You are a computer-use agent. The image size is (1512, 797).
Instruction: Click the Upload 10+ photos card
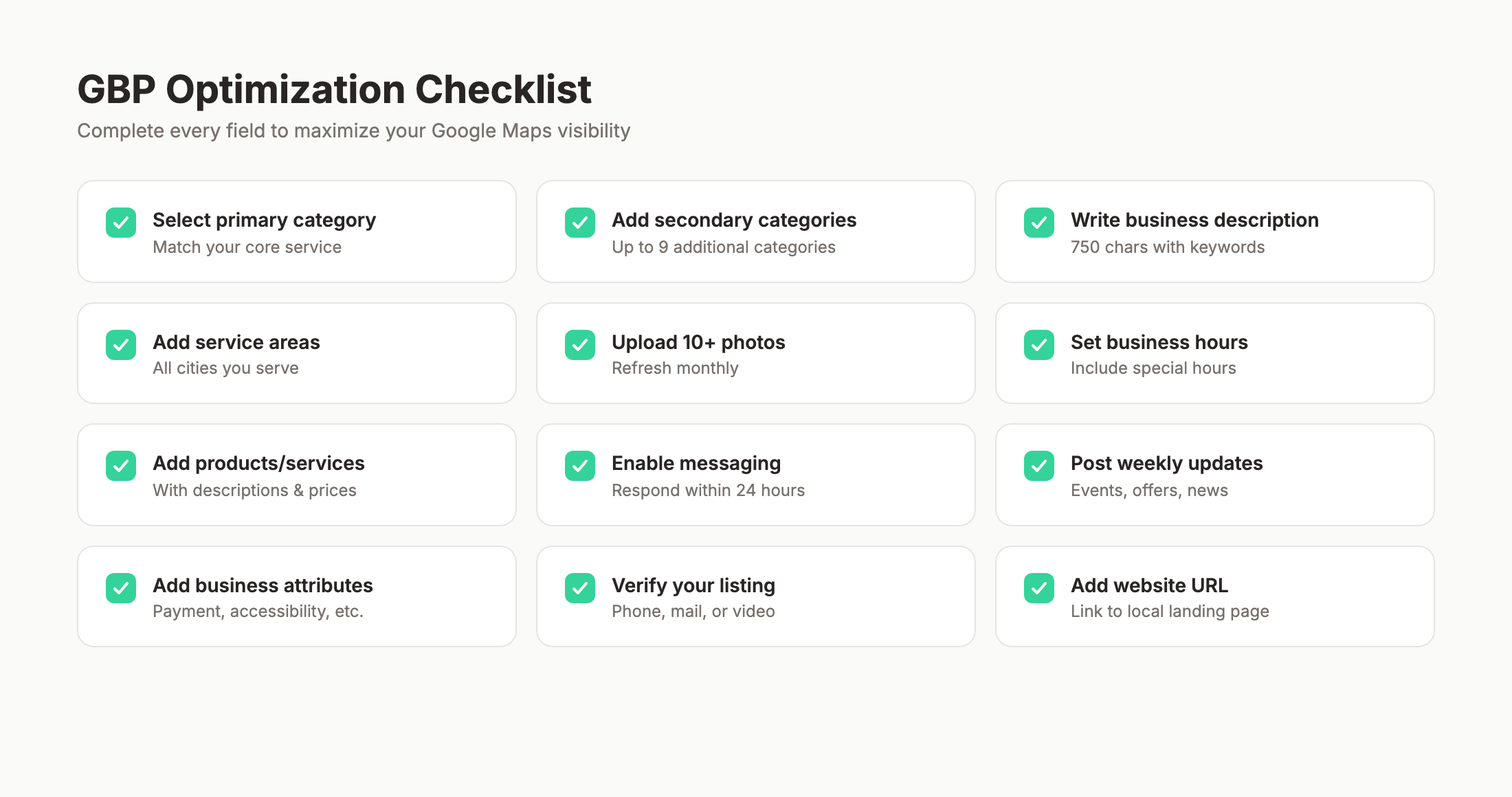coord(756,352)
